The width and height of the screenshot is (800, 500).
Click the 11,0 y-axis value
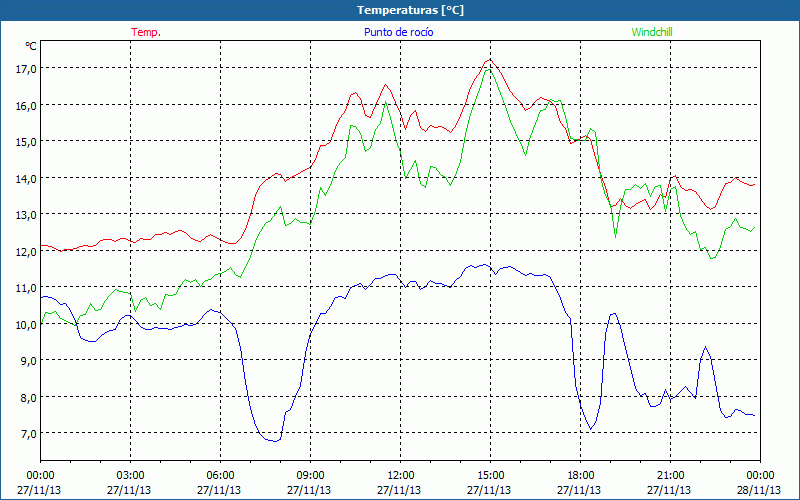[26, 288]
